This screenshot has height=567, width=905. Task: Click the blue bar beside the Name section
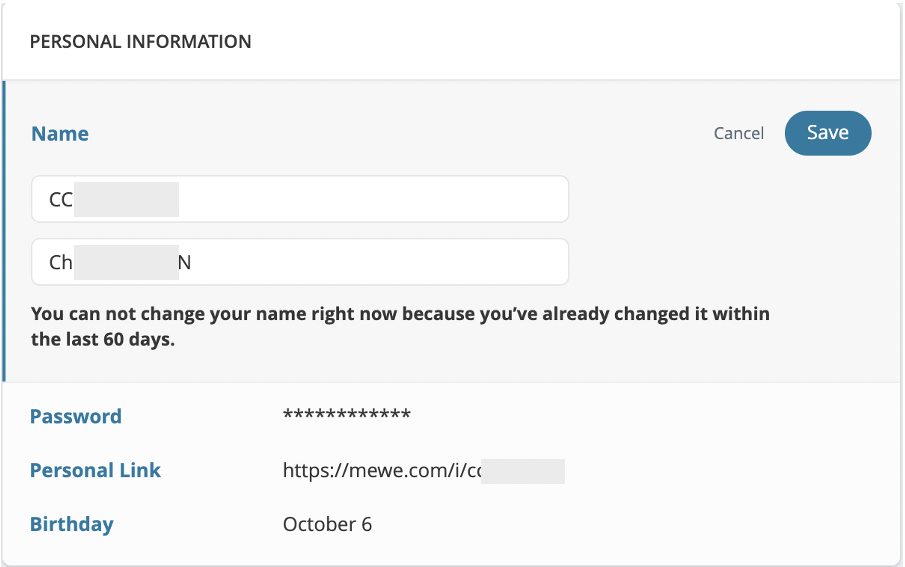click(4, 231)
